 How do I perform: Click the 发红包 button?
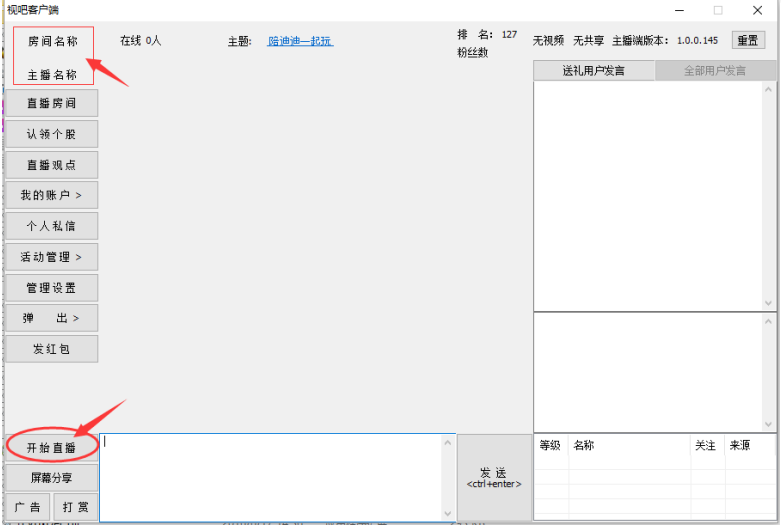coord(51,348)
